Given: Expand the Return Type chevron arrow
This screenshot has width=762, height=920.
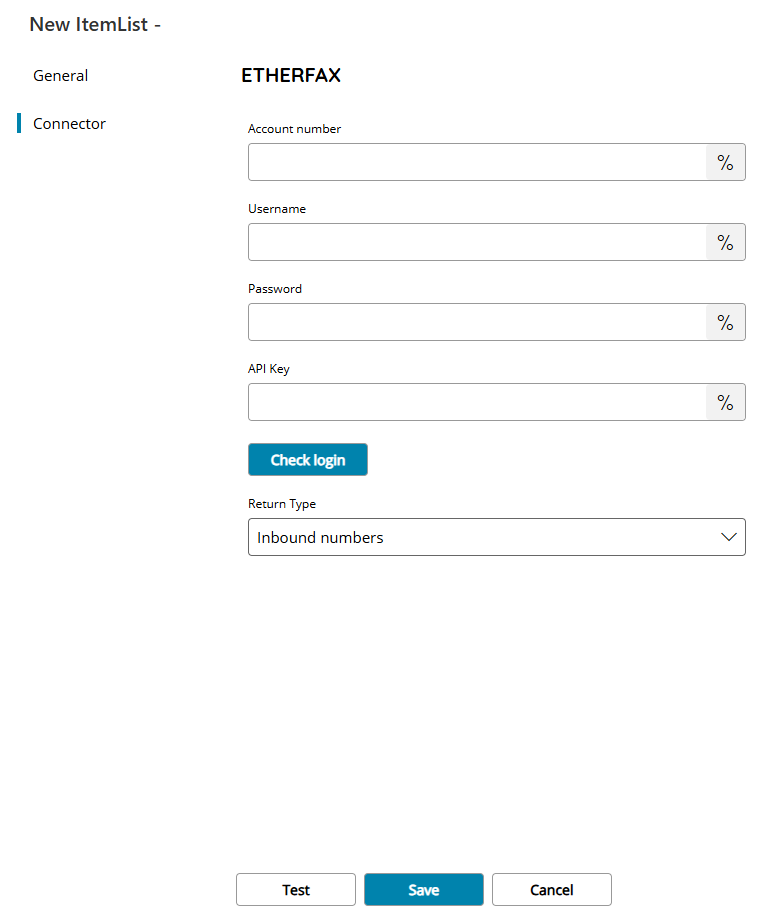Looking at the screenshot, I should pos(729,537).
